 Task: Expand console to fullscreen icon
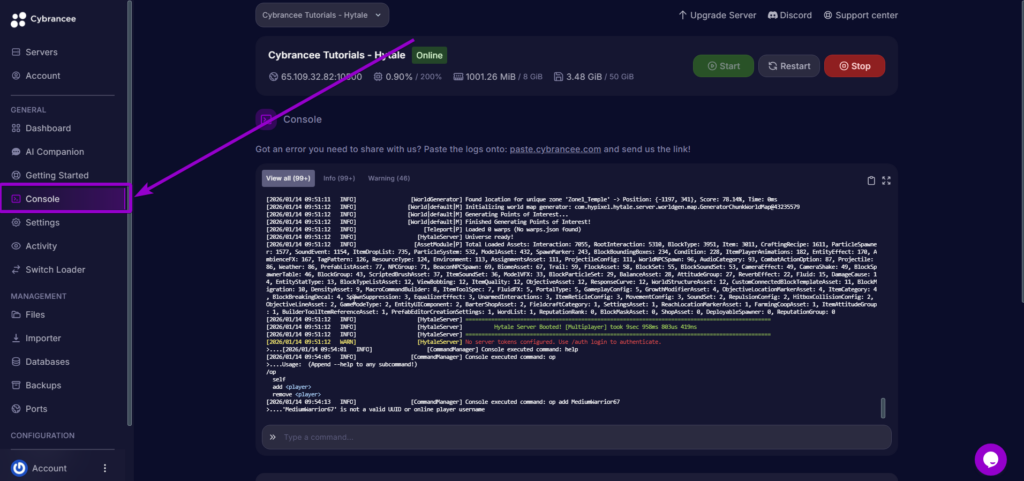886,180
